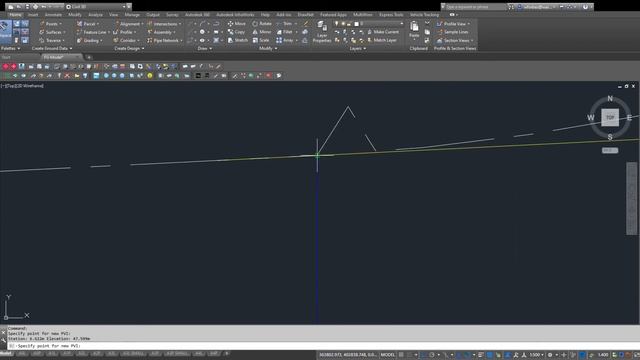Switch to the Model layout tab

pos(6,354)
